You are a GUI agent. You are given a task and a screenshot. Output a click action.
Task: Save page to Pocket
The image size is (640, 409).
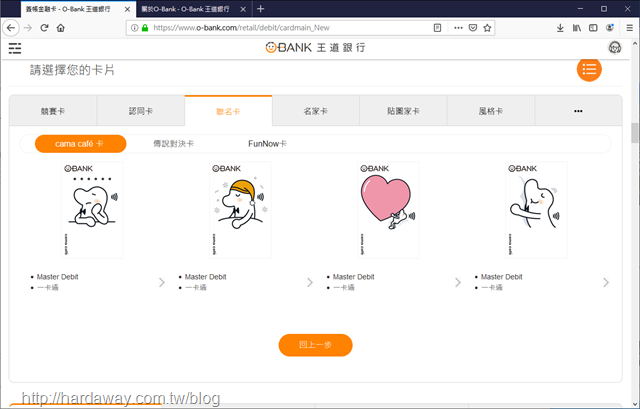click(x=473, y=28)
